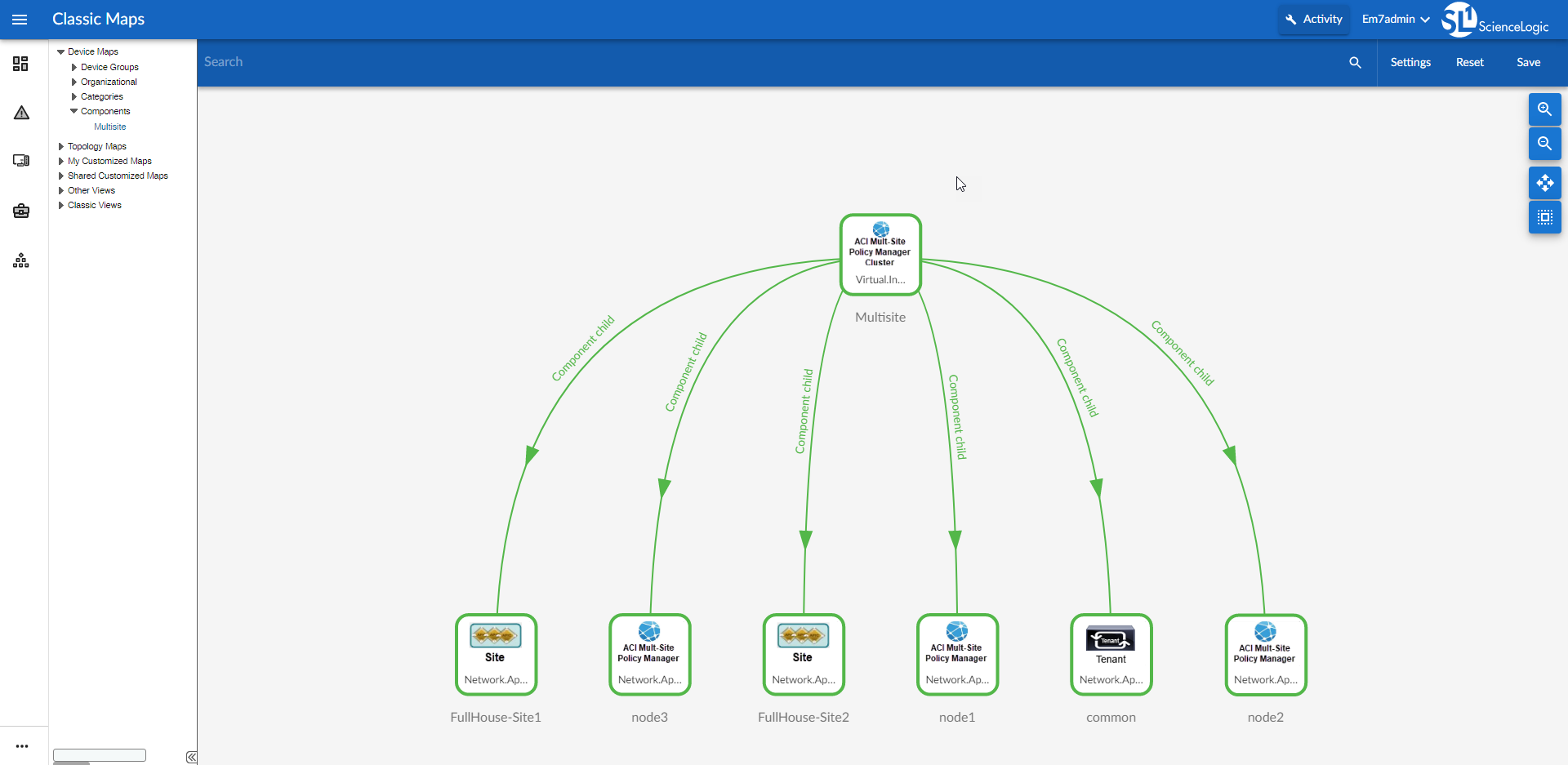Screen dimensions: 1568x765
Task: Open the Dashboards sidebar icon
Action: pyautogui.click(x=21, y=64)
